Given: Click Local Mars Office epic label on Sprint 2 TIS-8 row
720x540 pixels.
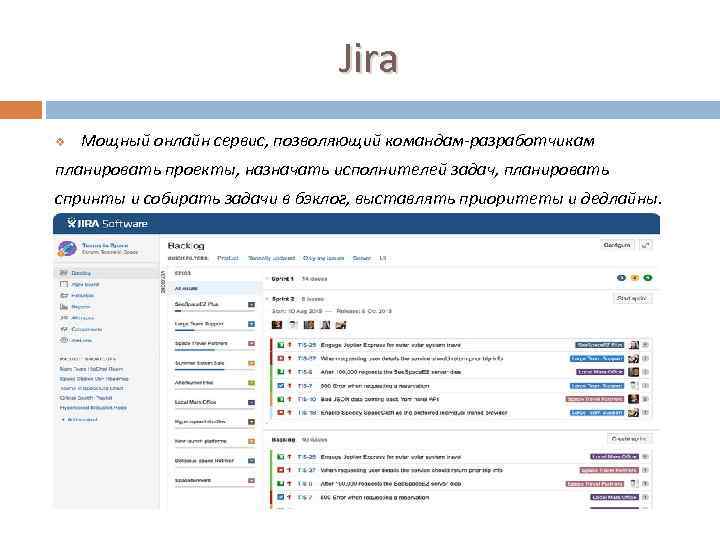Looking at the screenshot, I should tap(600, 372).
